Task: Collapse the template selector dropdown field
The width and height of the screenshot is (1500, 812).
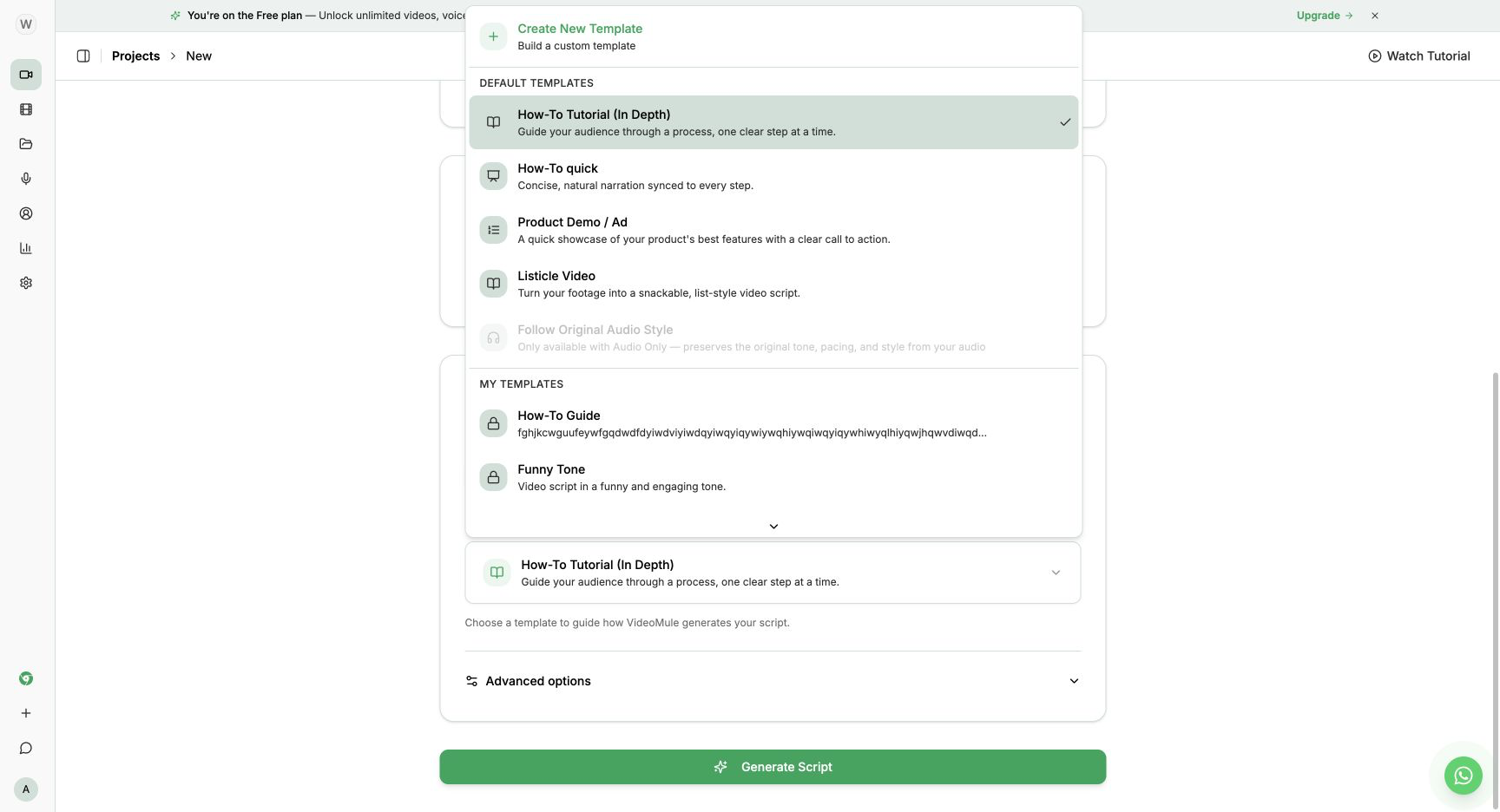Action: 773,573
